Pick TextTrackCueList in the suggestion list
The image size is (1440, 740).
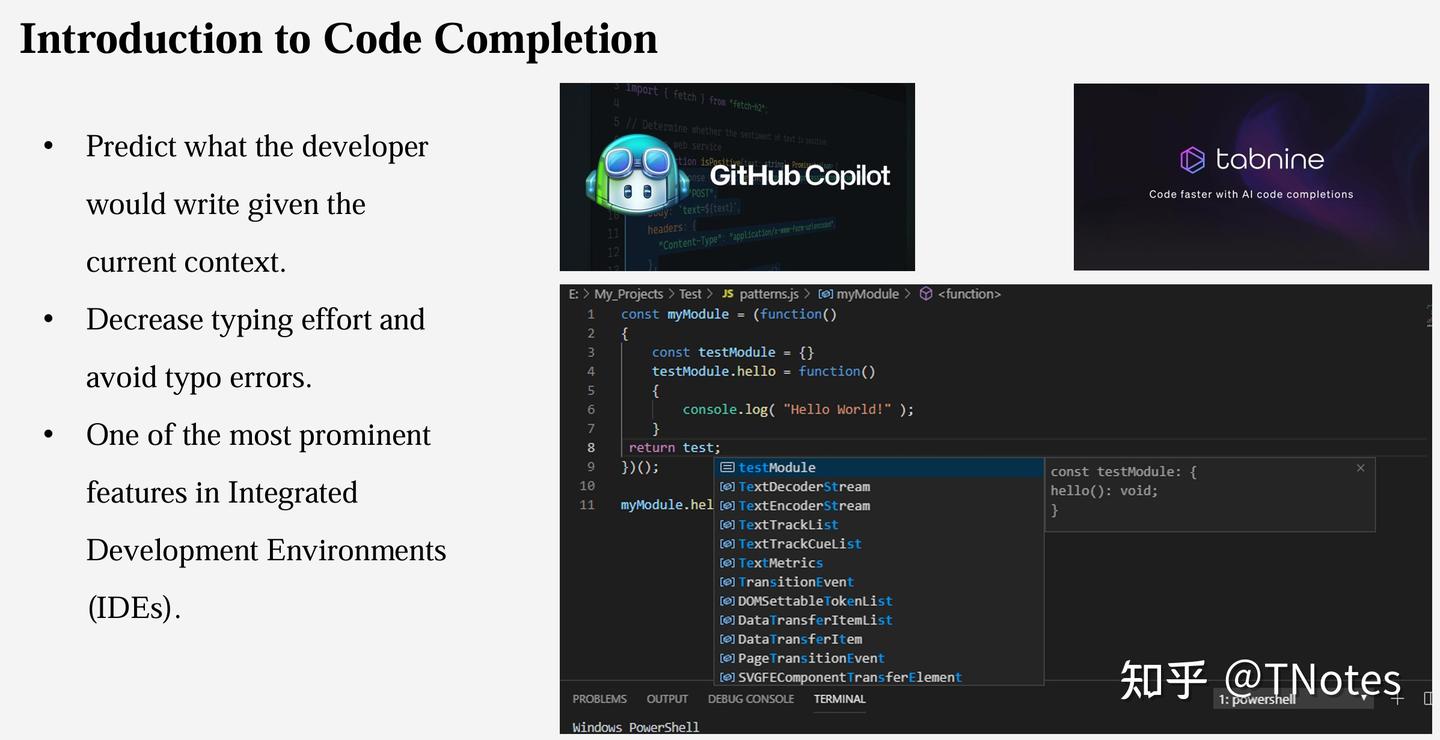880,544
